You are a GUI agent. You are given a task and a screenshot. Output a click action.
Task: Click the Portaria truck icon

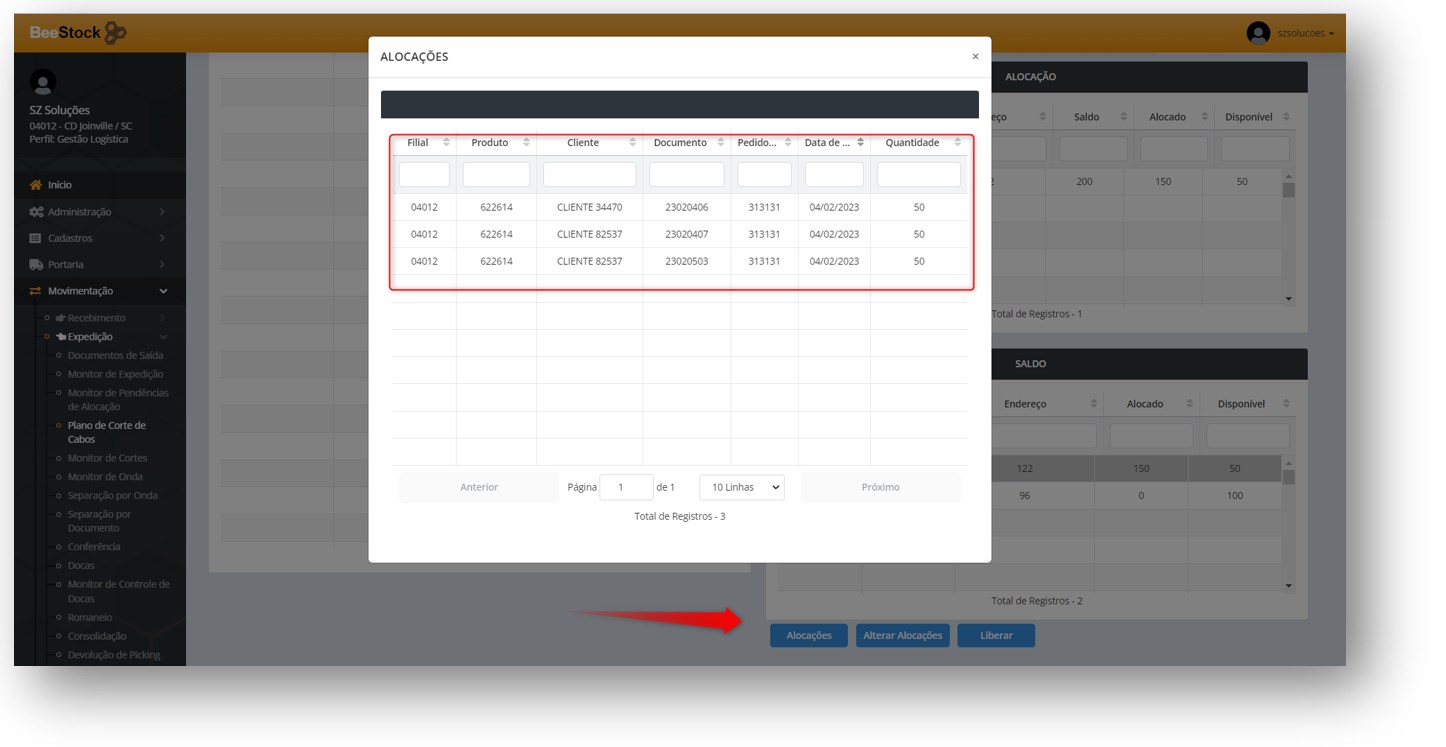[36, 265]
